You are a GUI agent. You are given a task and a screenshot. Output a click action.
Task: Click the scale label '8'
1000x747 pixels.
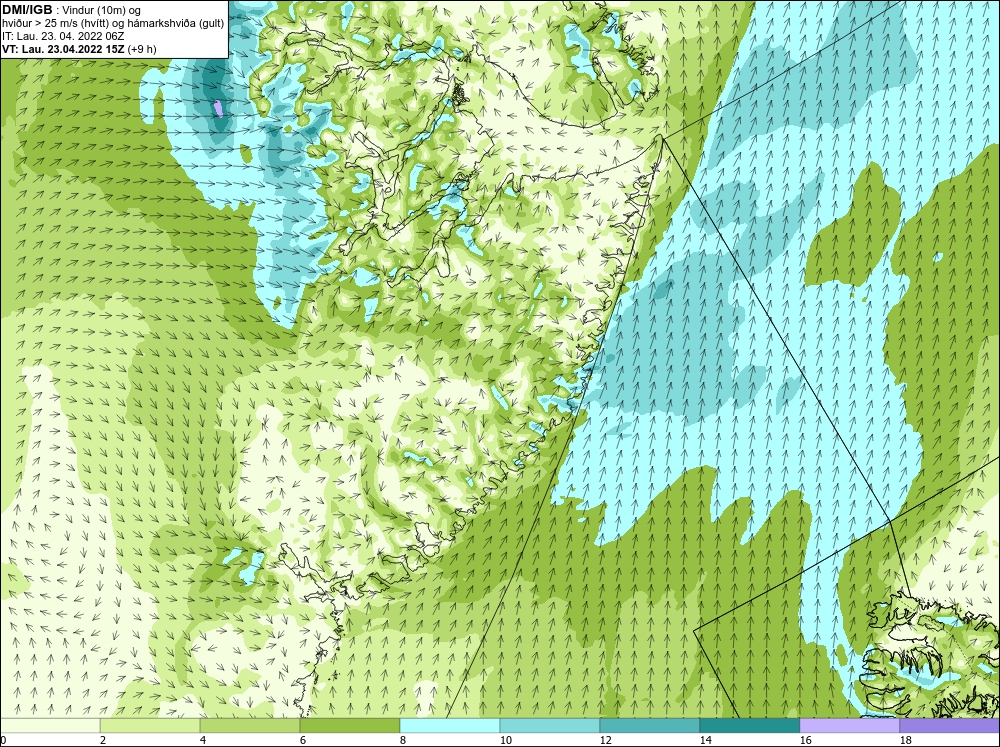point(404,740)
